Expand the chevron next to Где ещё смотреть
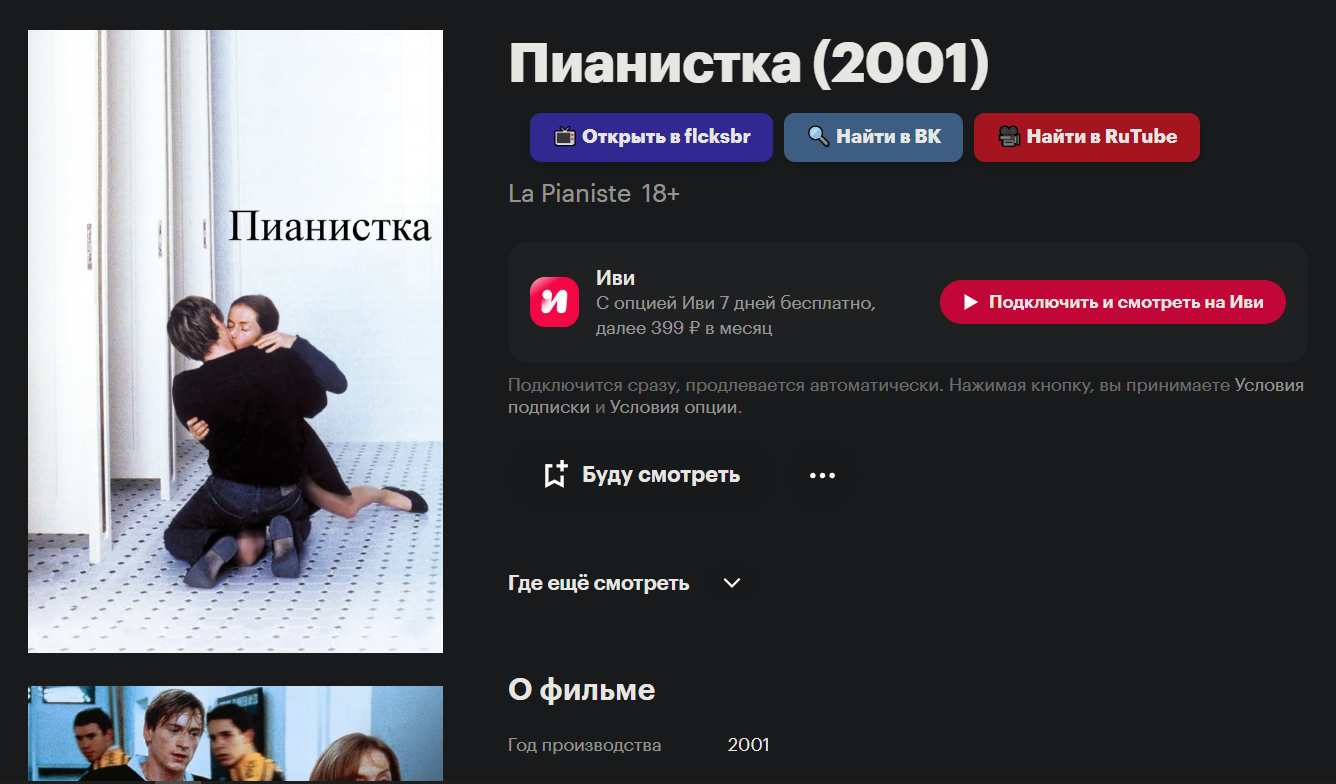 coord(732,583)
